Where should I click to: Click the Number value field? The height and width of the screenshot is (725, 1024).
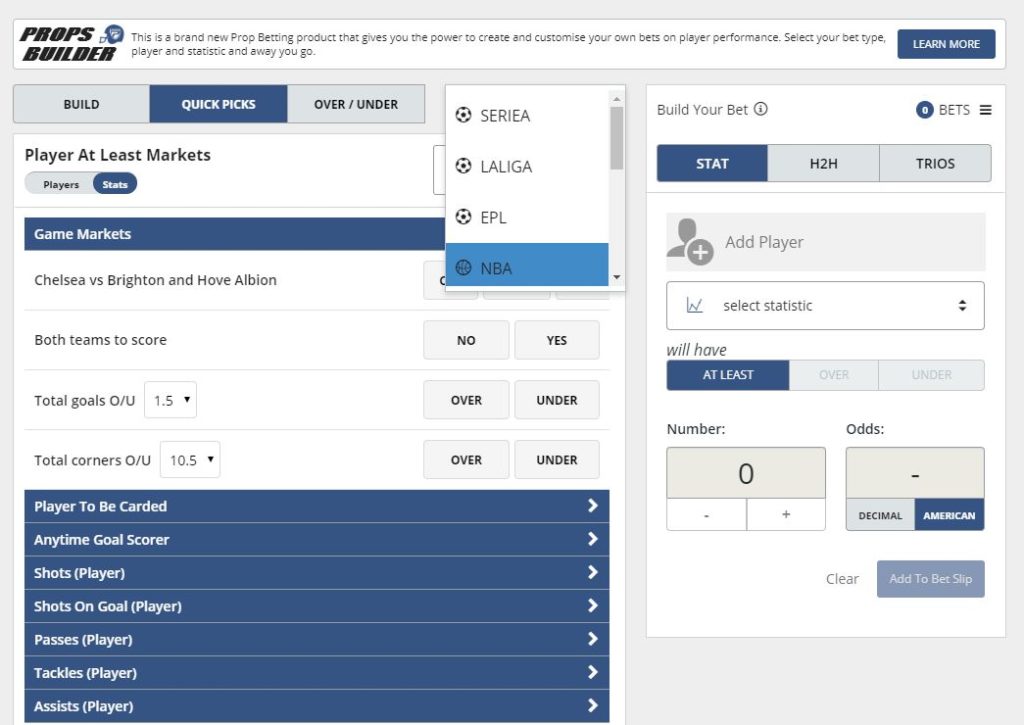[746, 473]
